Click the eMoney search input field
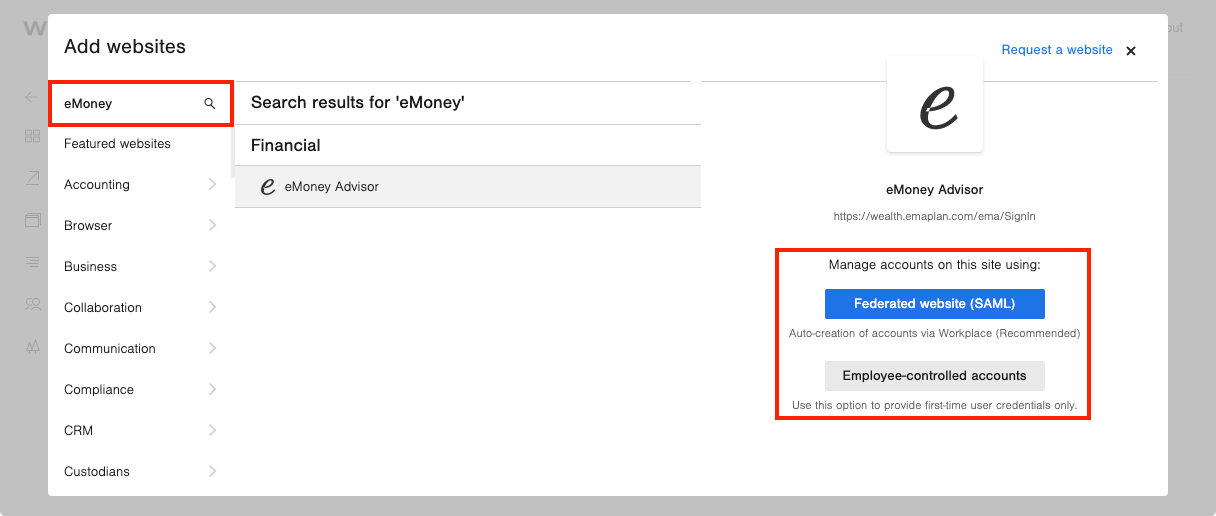 [140, 104]
